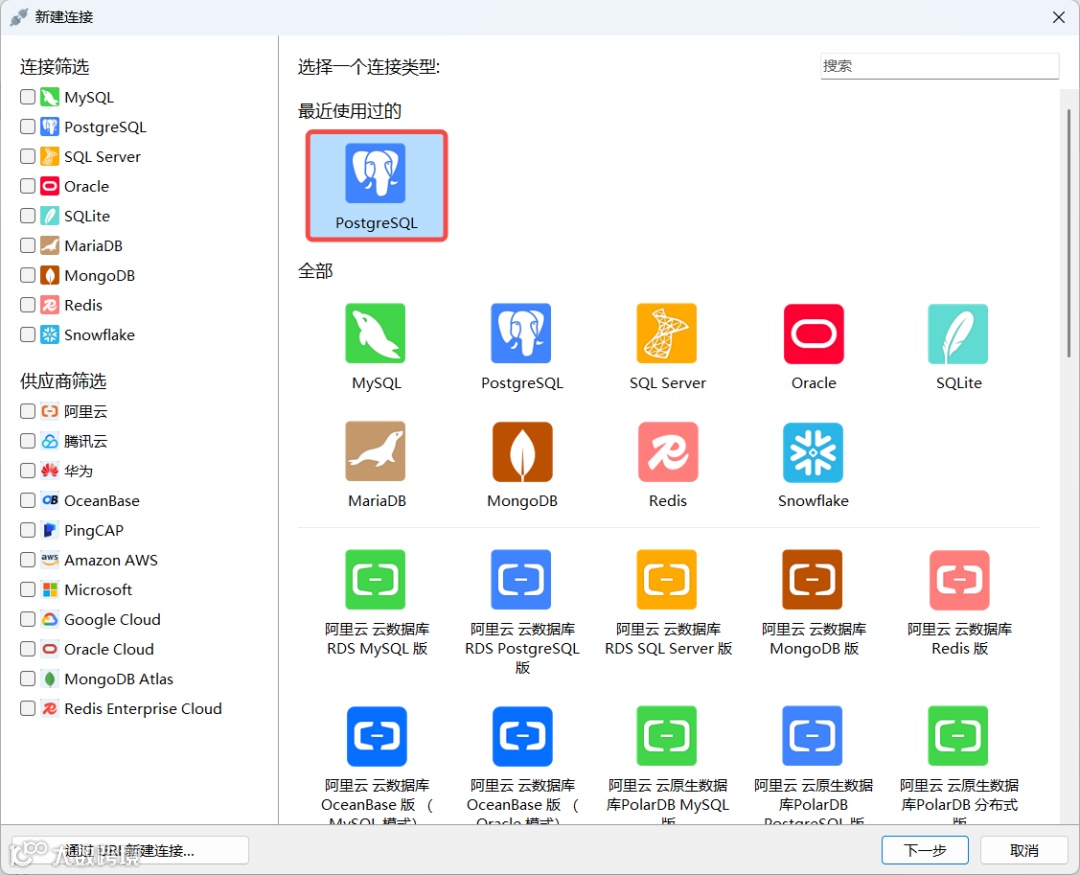Select the Snowflake connection type icon
This screenshot has width=1080, height=875.
(x=813, y=451)
